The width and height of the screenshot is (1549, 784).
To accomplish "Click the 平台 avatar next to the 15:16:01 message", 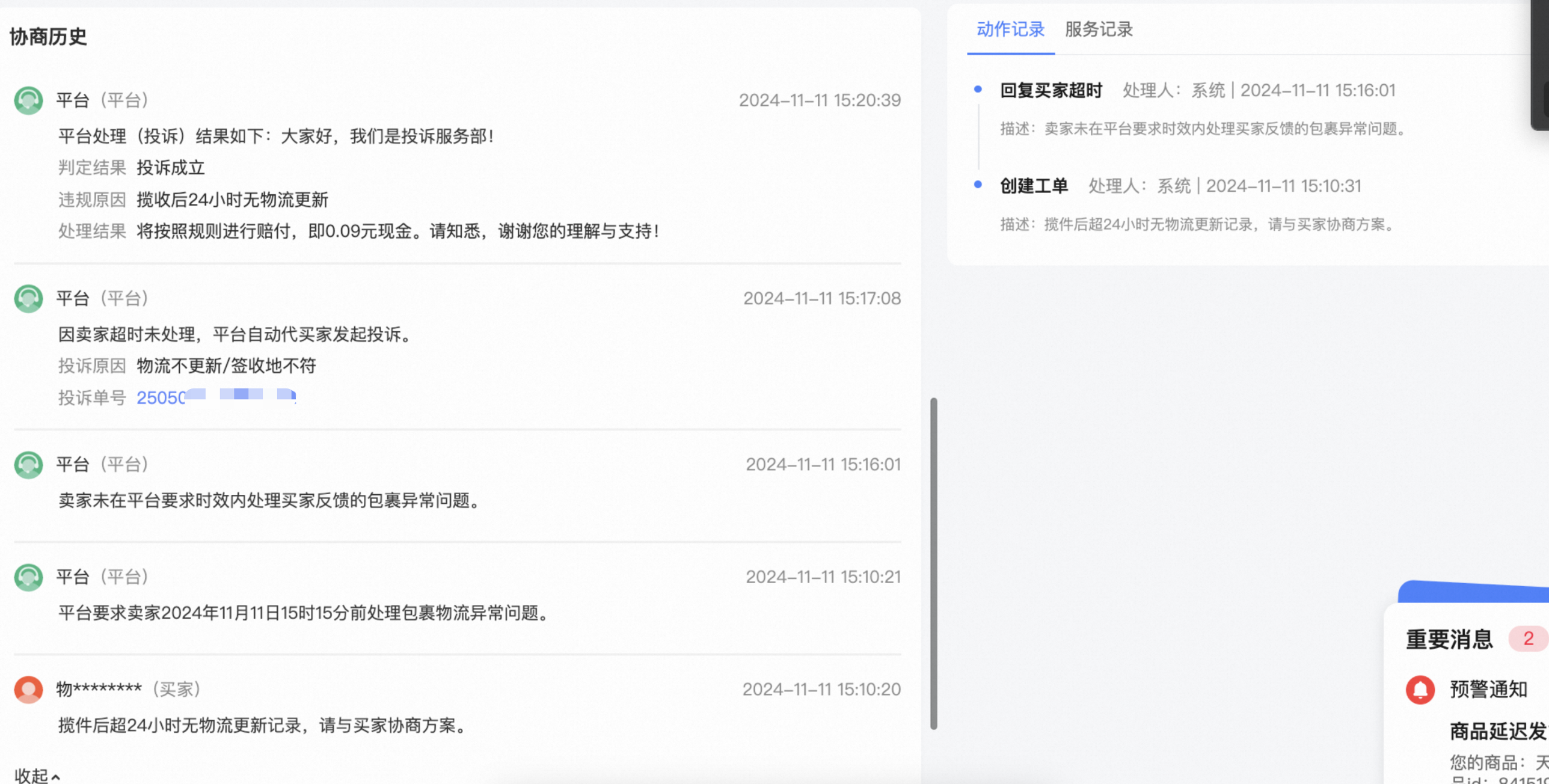I will pos(28,464).
